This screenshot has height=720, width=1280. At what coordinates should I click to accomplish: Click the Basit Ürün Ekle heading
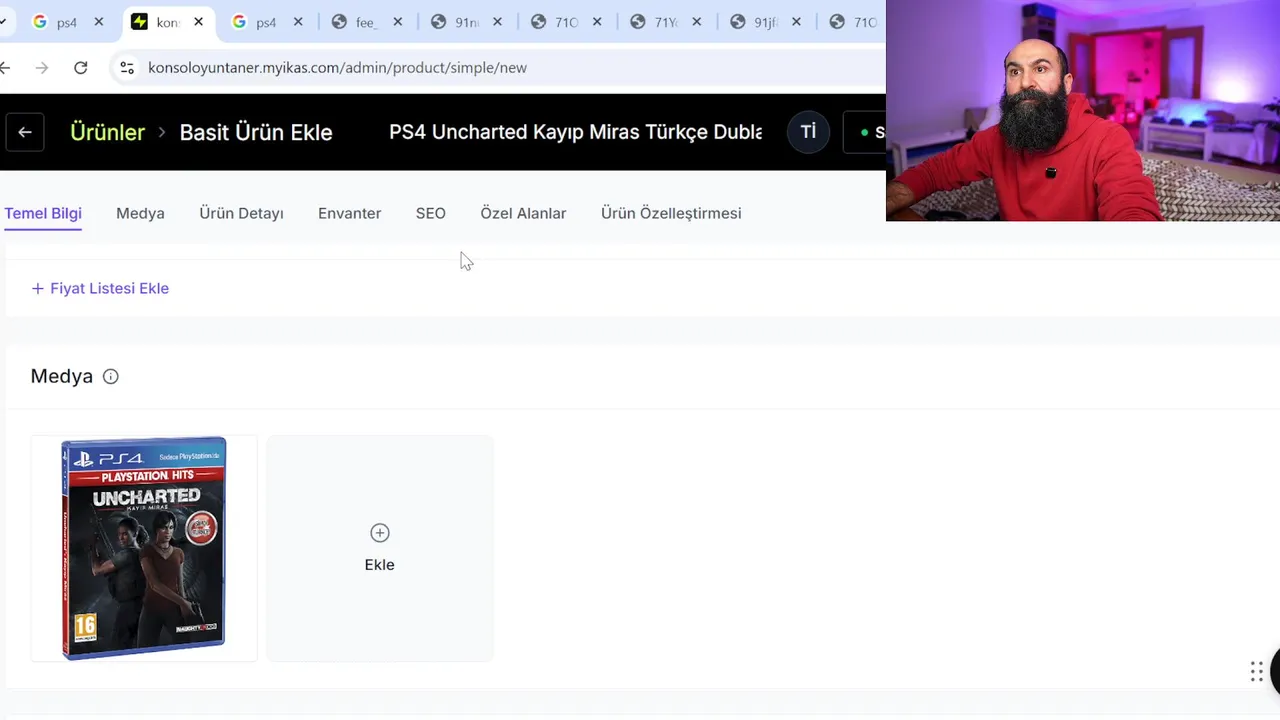click(256, 132)
